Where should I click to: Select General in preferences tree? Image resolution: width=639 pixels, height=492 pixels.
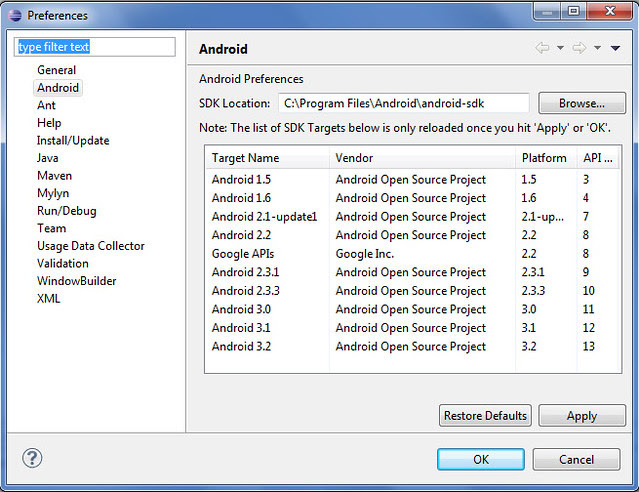[57, 70]
